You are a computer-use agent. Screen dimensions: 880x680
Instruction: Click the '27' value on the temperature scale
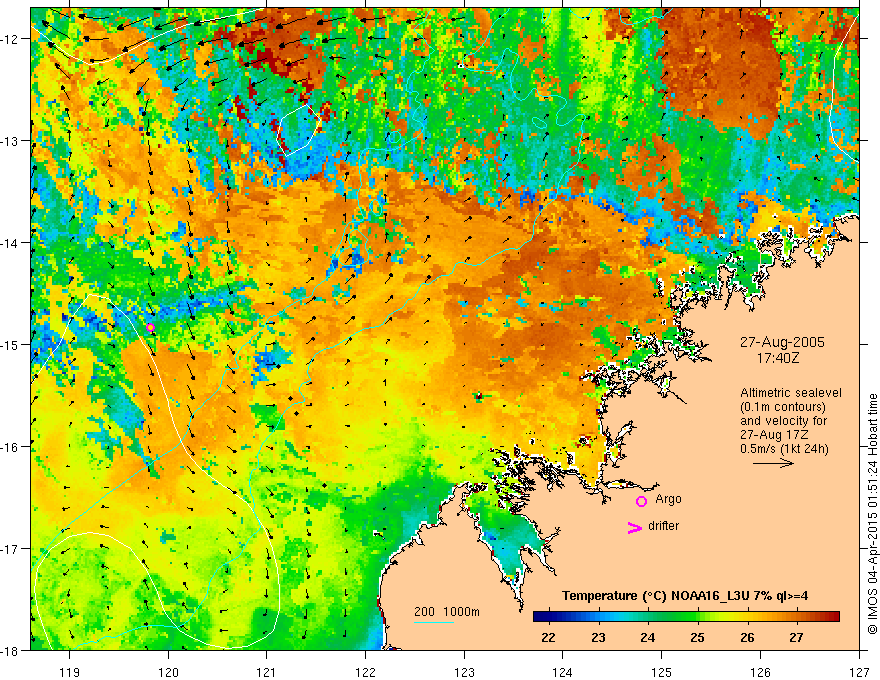796,637
